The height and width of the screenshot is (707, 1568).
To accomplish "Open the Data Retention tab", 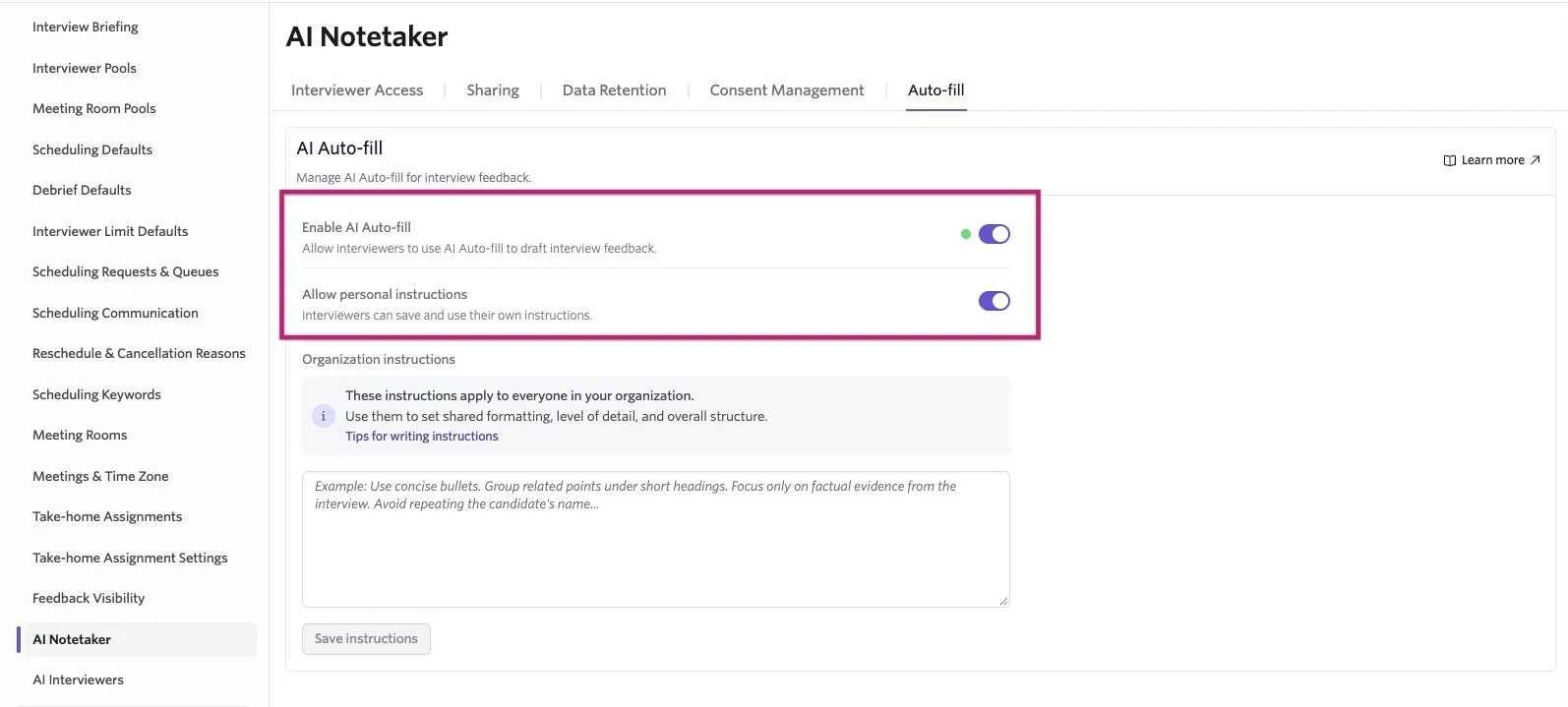I will coord(614,89).
